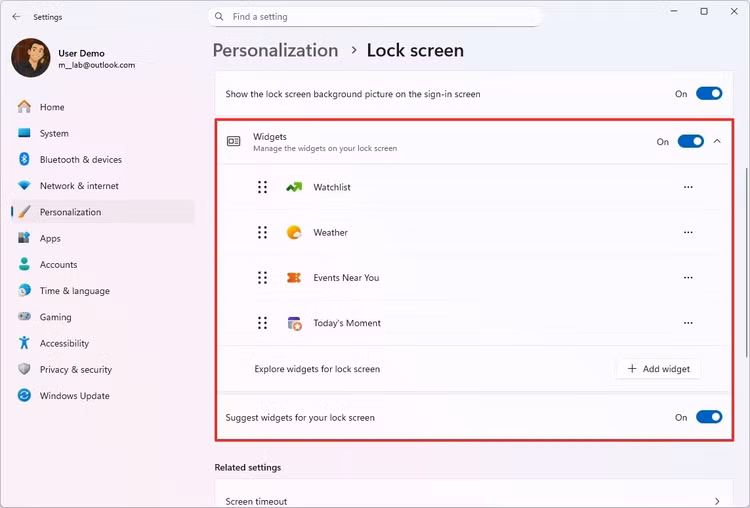Turn off the Widgets toggle switch
This screenshot has width=750, height=508.
pyautogui.click(x=690, y=142)
